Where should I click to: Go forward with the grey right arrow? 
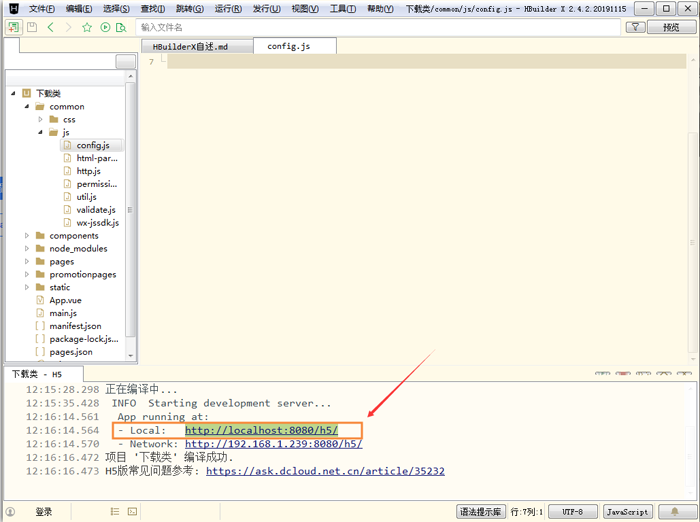pyautogui.click(x=68, y=27)
